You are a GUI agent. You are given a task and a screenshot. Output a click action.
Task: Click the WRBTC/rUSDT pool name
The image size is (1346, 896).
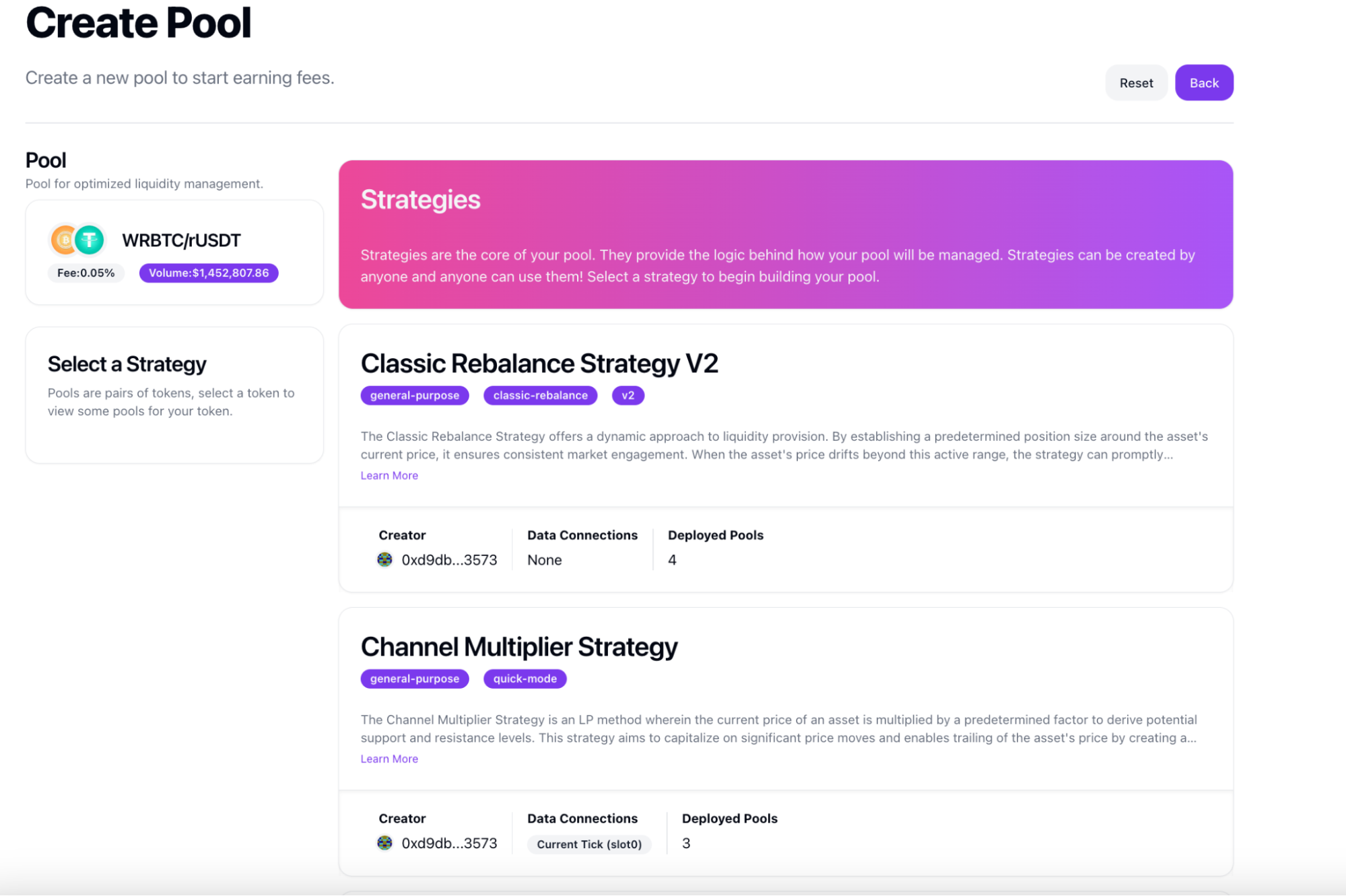(x=181, y=240)
